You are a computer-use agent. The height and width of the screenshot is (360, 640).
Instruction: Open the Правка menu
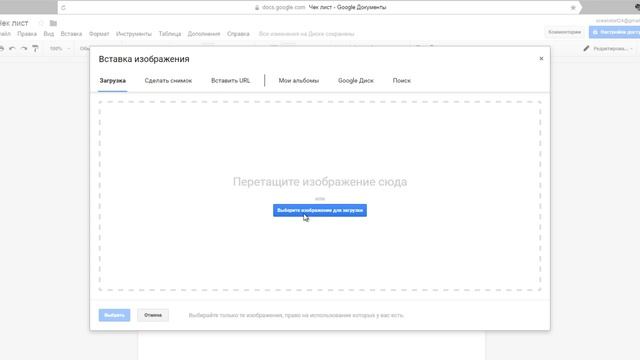[27, 34]
